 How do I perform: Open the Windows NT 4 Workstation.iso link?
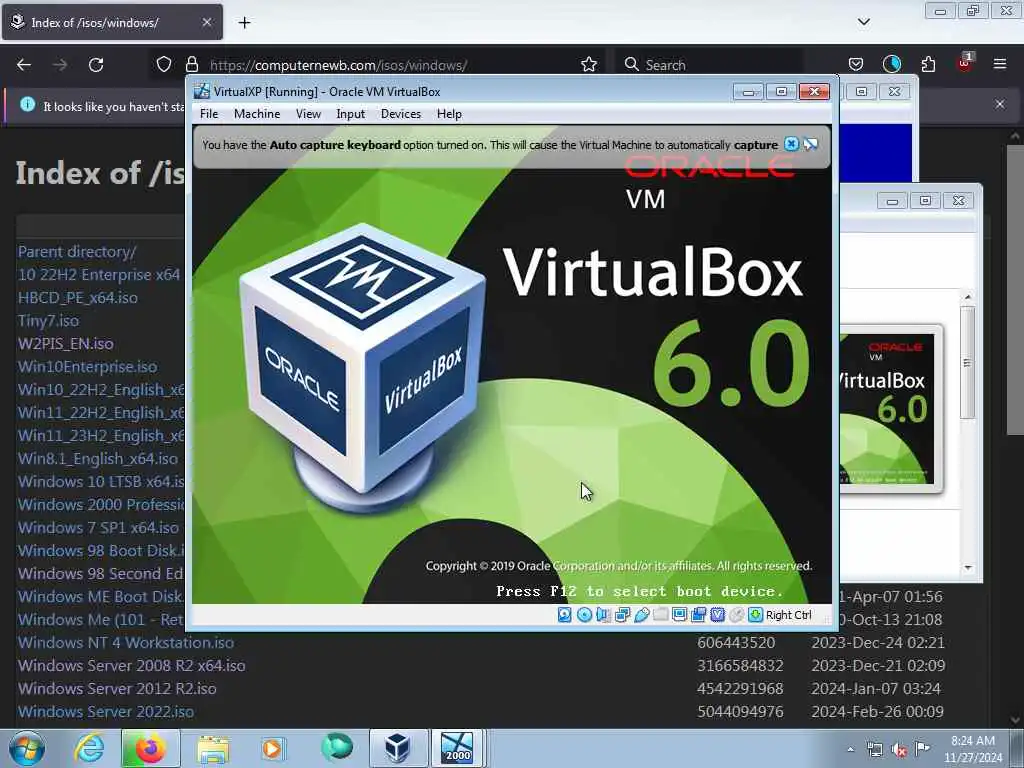125,643
